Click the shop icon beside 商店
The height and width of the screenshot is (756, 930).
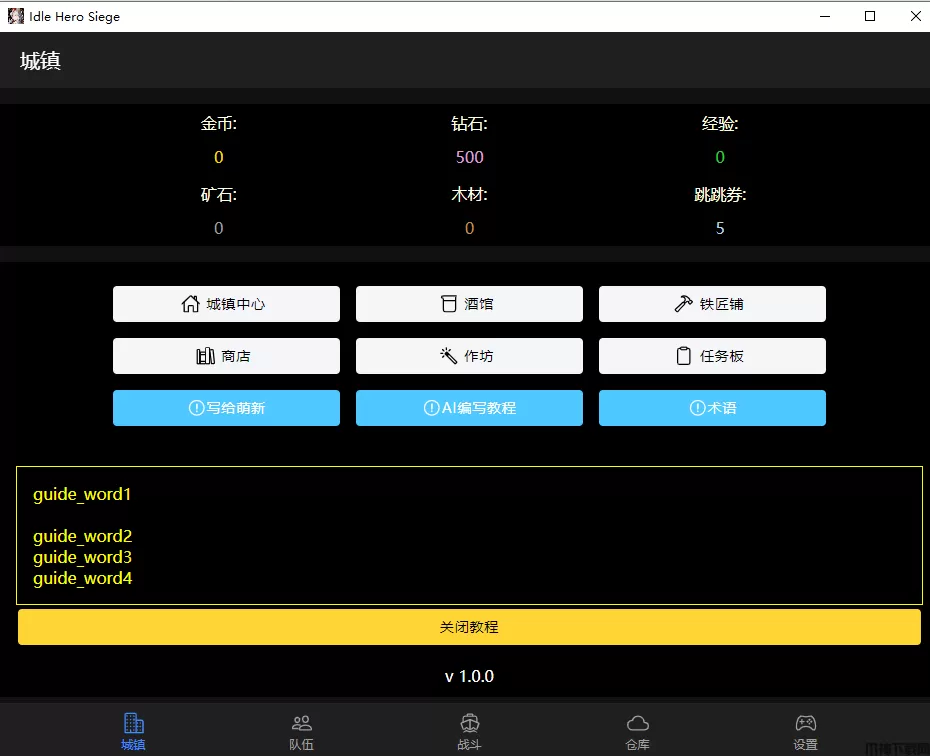point(205,356)
